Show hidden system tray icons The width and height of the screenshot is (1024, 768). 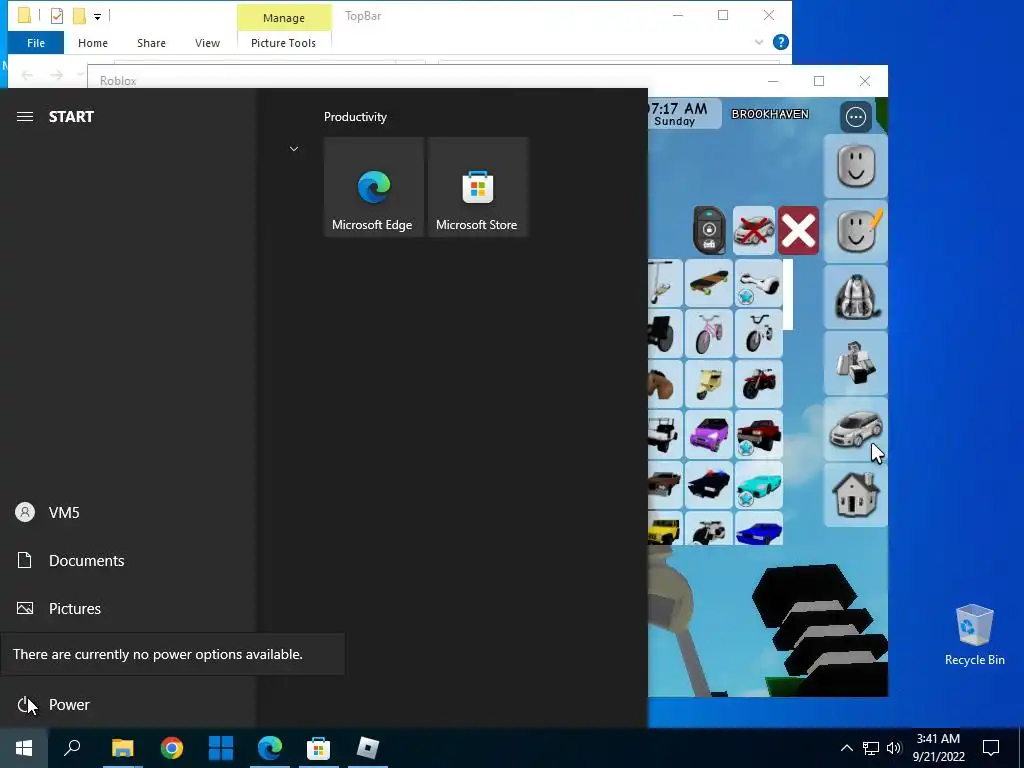coord(846,748)
